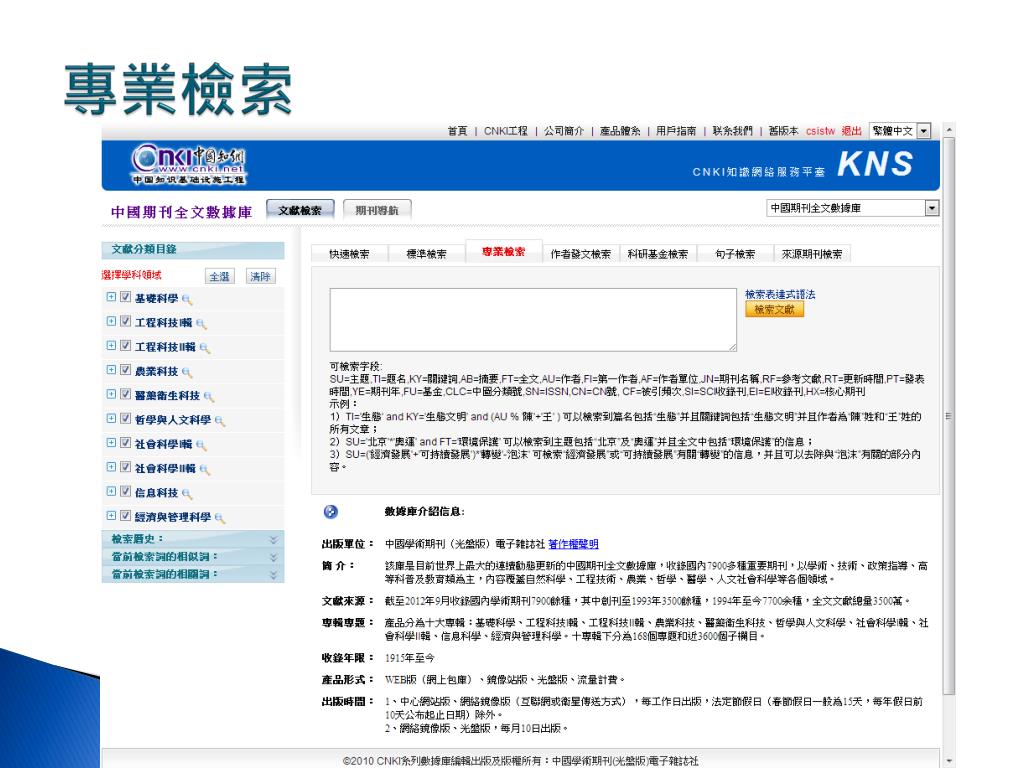Click the scrollbar up arrow
Screen dimensions: 1024x768
point(949,130)
